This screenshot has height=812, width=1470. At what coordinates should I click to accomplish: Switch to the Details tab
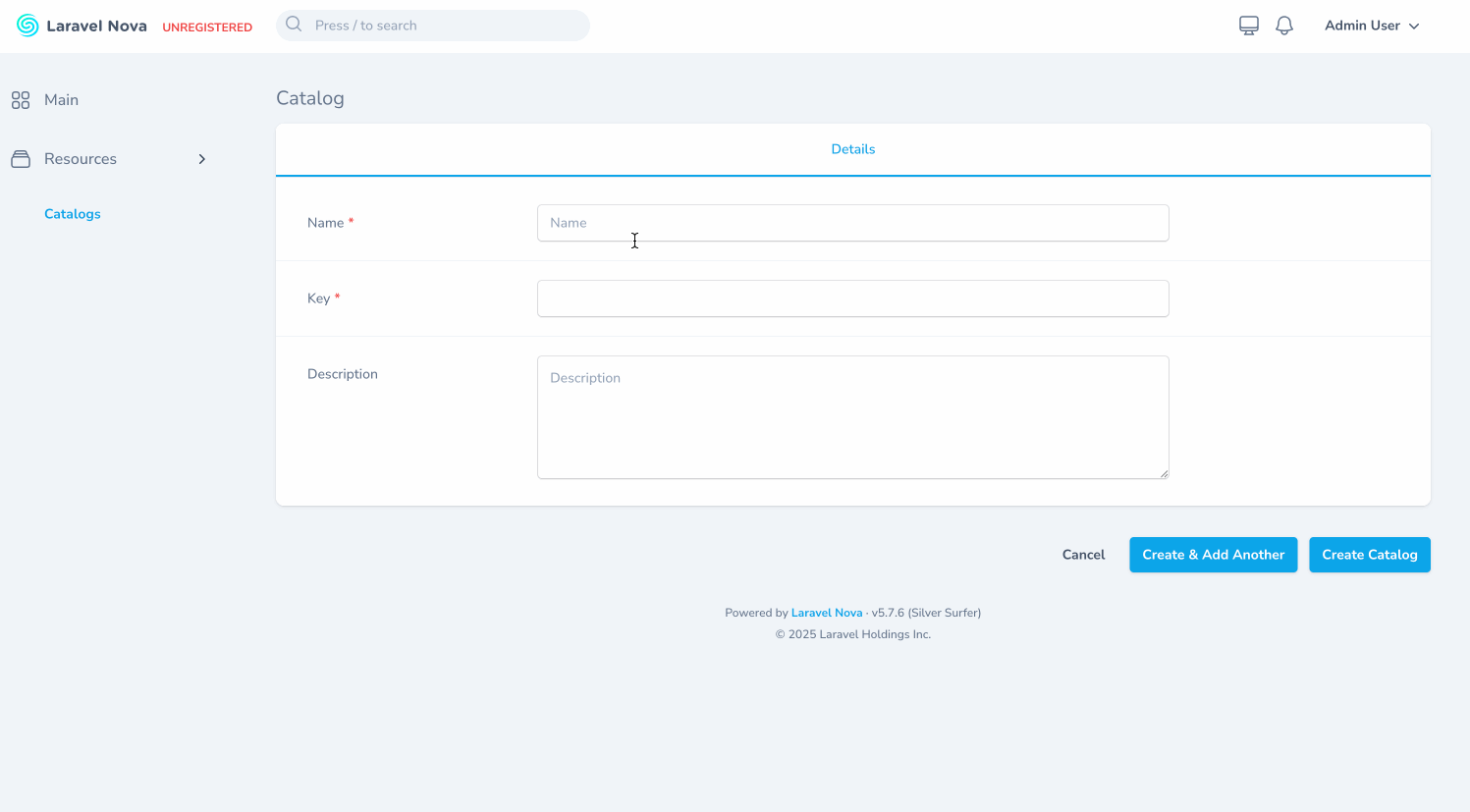tap(852, 148)
